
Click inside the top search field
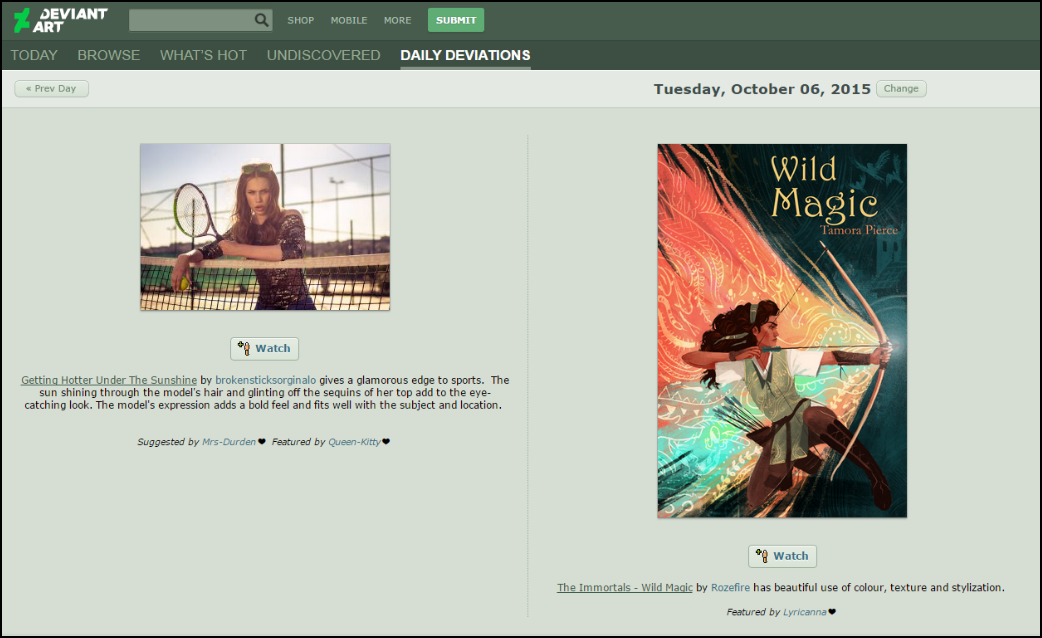pos(190,20)
